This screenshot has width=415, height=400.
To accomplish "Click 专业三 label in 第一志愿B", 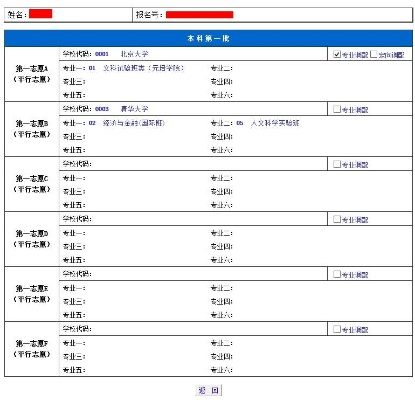I will pos(74,137).
